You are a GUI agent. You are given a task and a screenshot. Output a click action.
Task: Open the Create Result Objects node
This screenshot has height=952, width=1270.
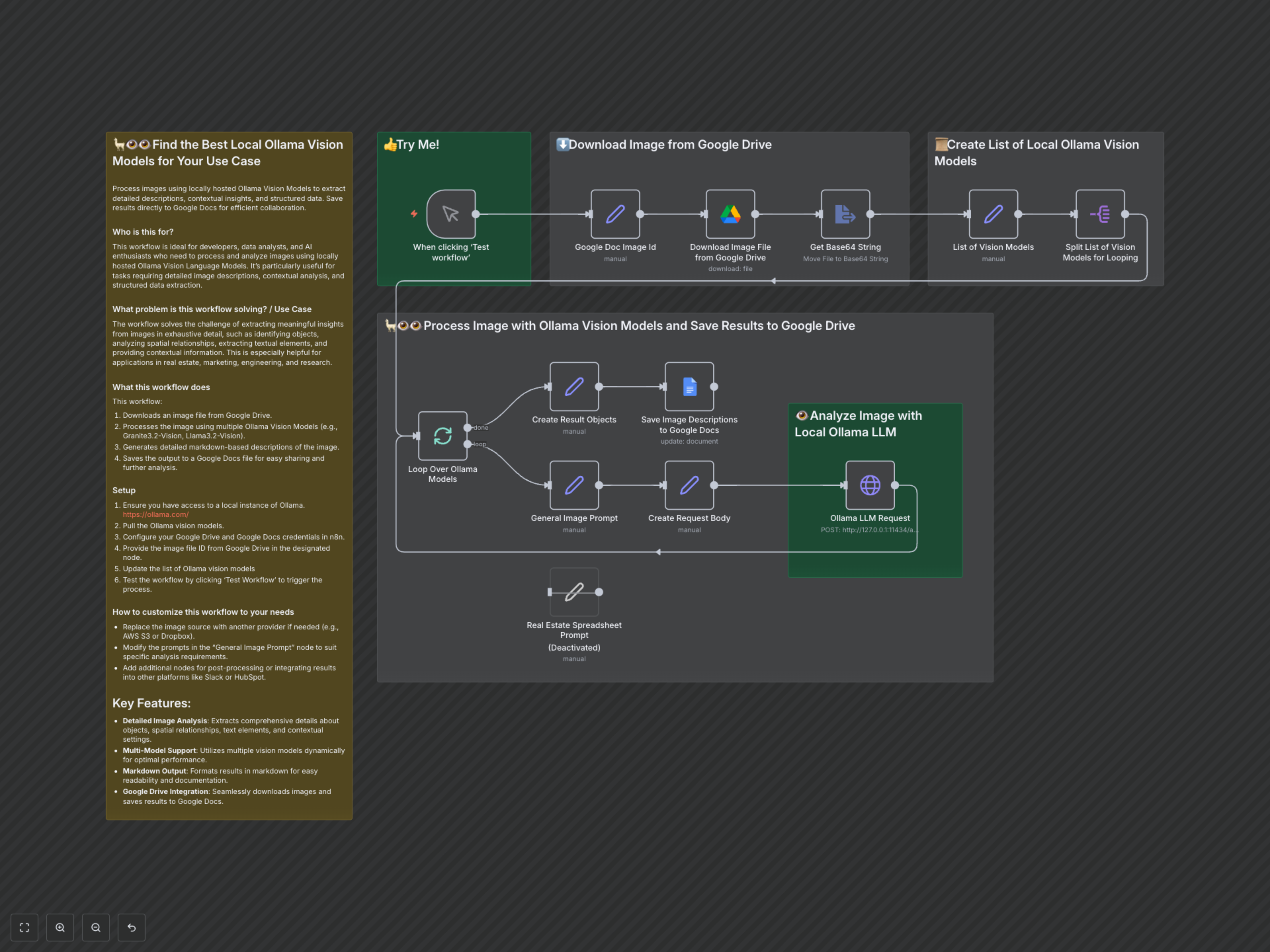point(573,386)
